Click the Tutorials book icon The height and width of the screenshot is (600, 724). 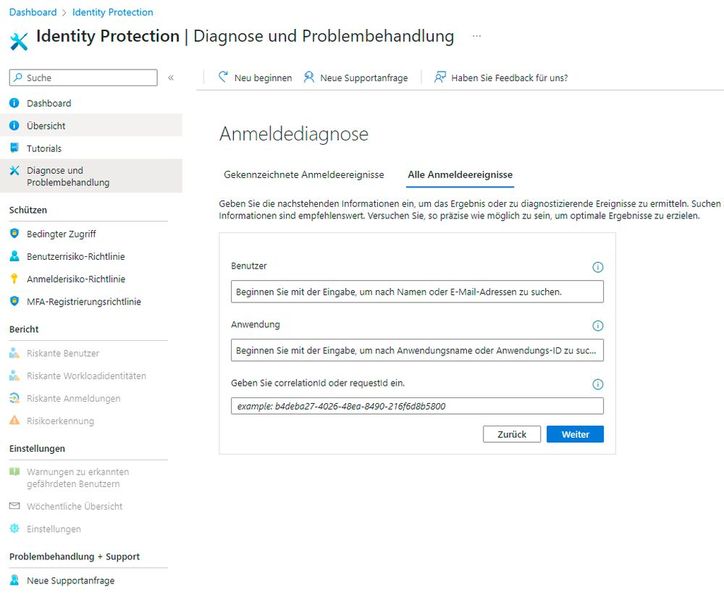tap(15, 148)
